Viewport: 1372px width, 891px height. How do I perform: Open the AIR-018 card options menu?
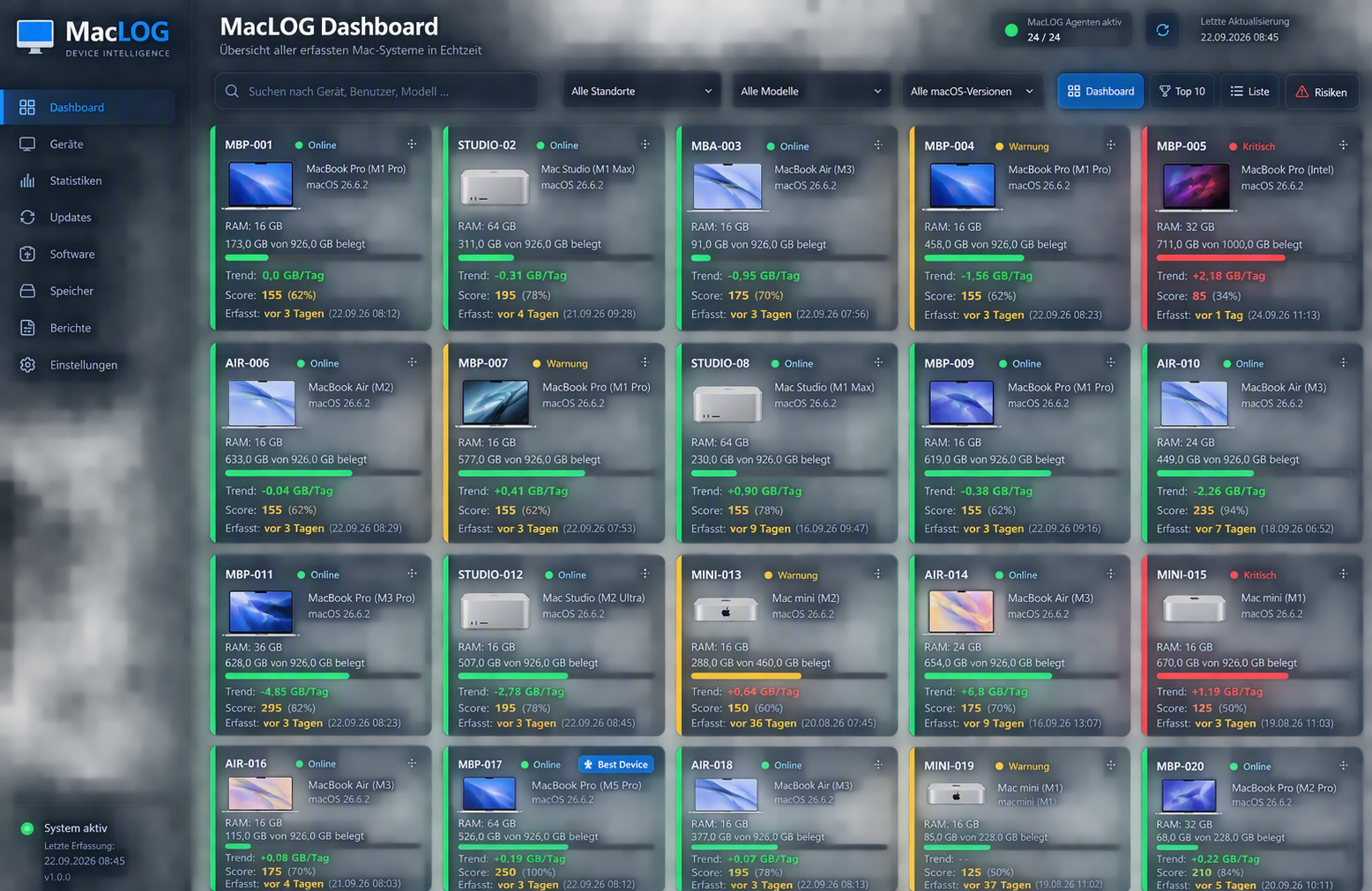click(x=878, y=765)
